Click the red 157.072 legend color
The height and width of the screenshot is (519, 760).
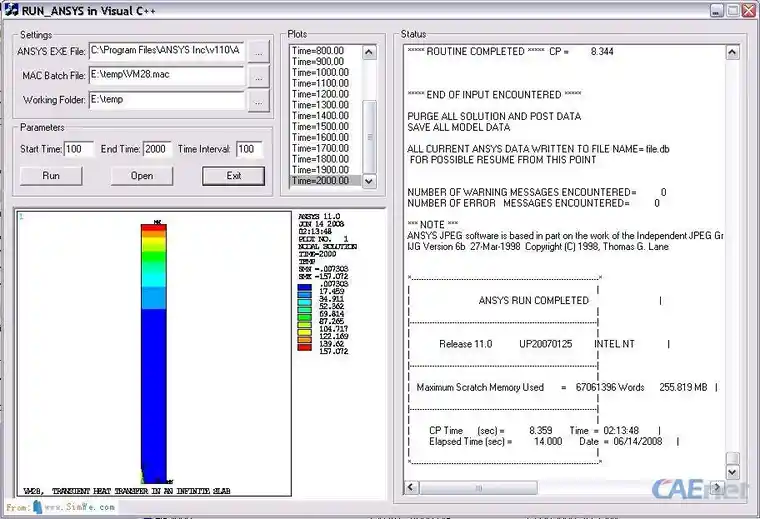pyautogui.click(x=304, y=347)
